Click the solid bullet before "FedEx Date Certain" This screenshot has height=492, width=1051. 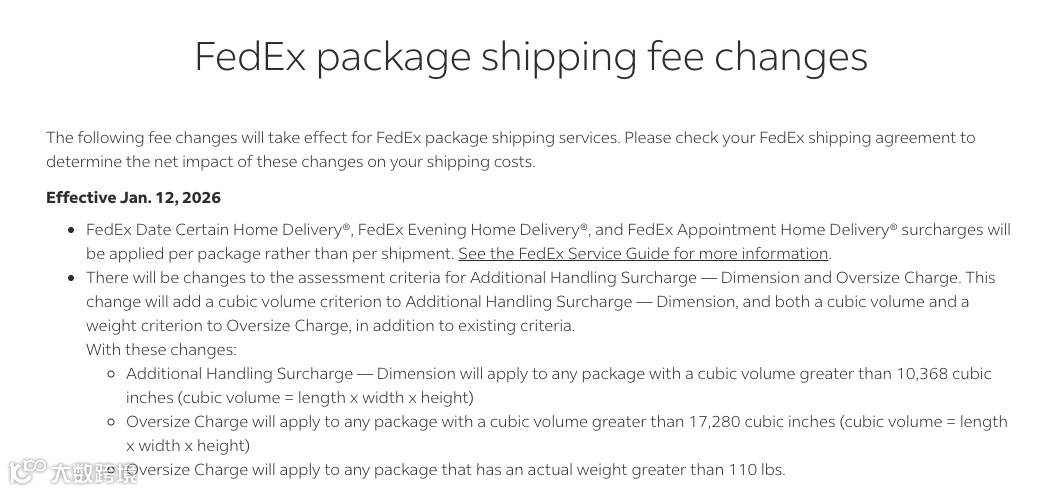point(72,231)
